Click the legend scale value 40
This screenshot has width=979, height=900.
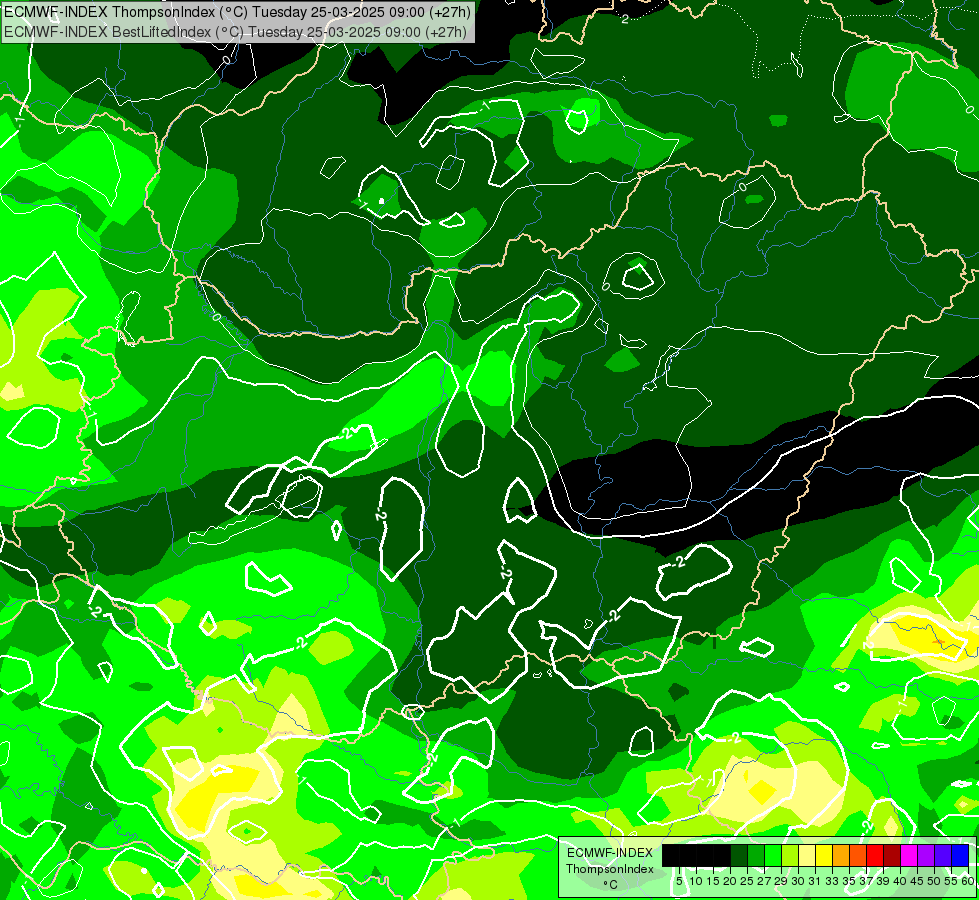(x=900, y=881)
